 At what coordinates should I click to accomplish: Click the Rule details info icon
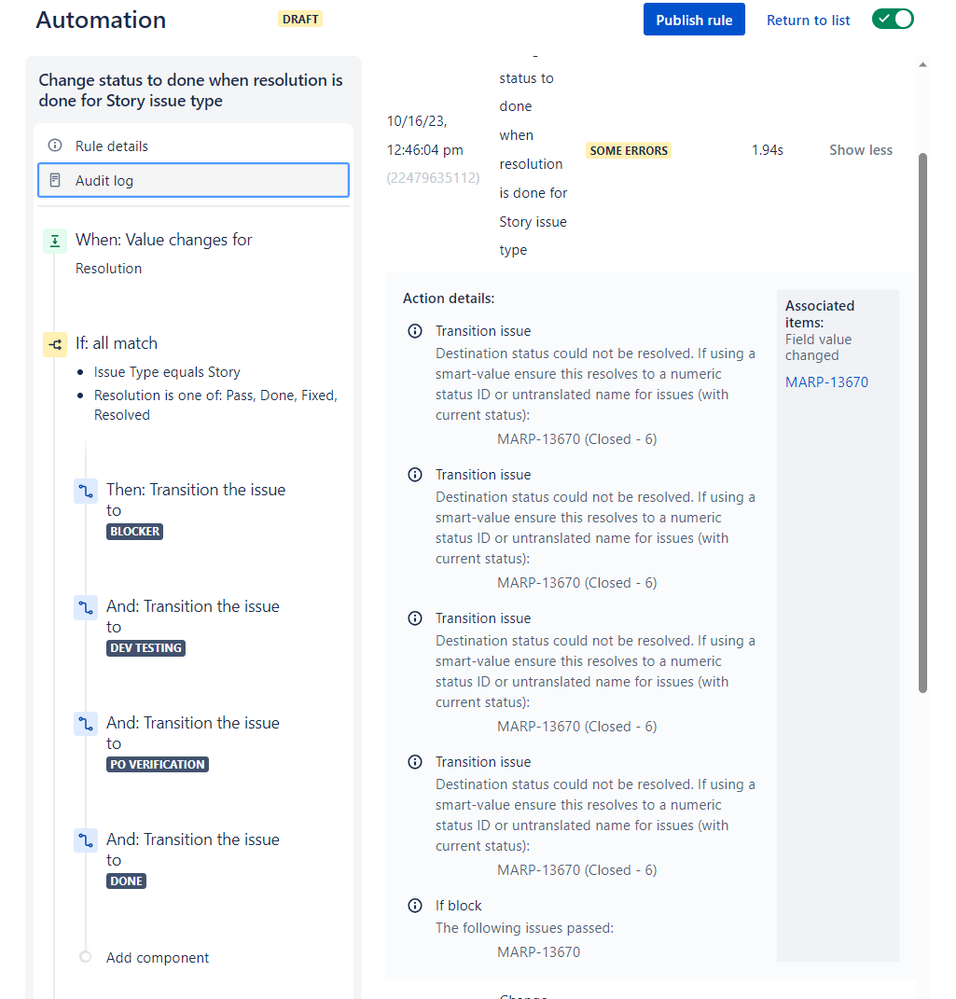click(x=55, y=145)
